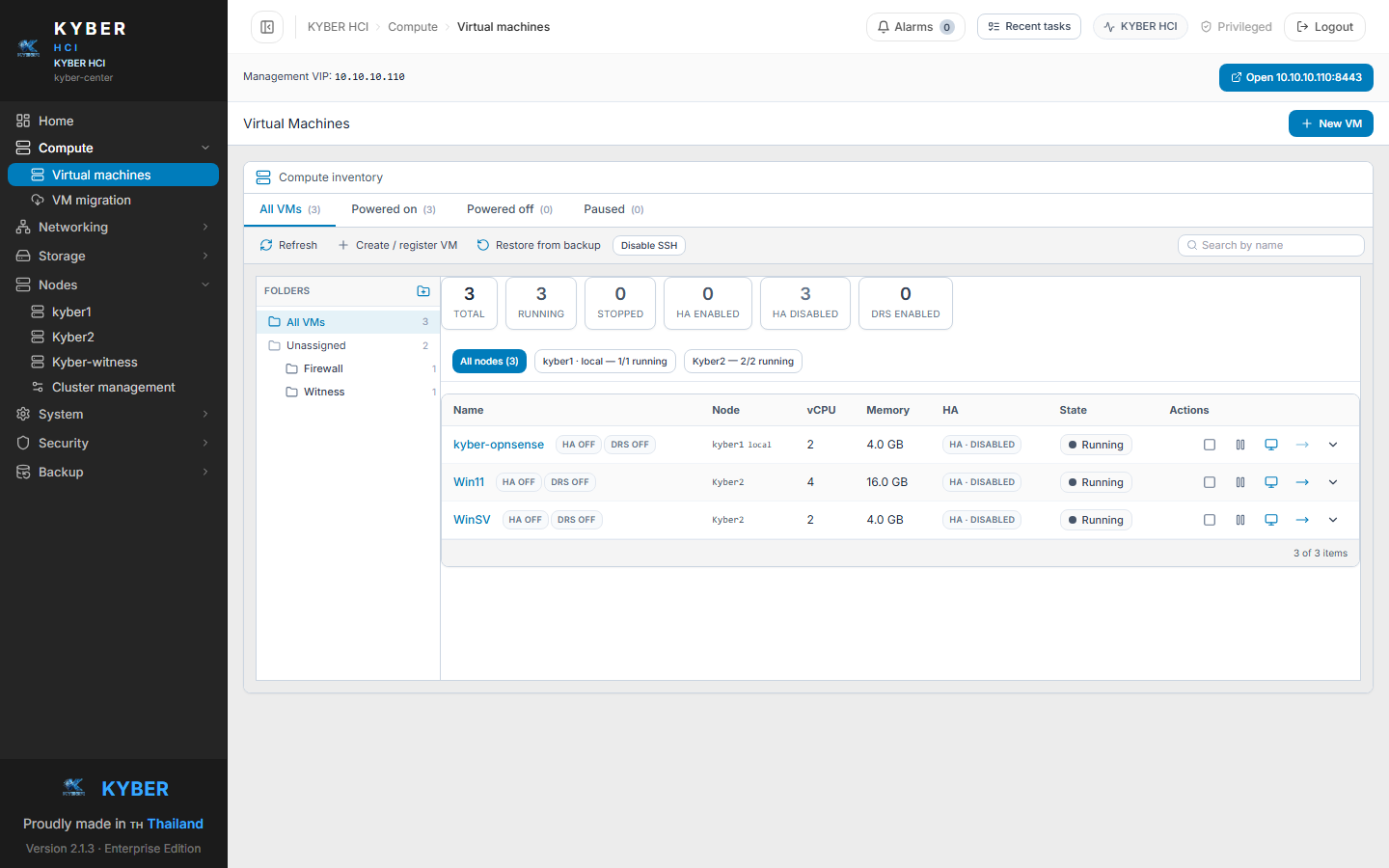Select the All VMs tab
This screenshot has width=1389, height=868.
[289, 209]
